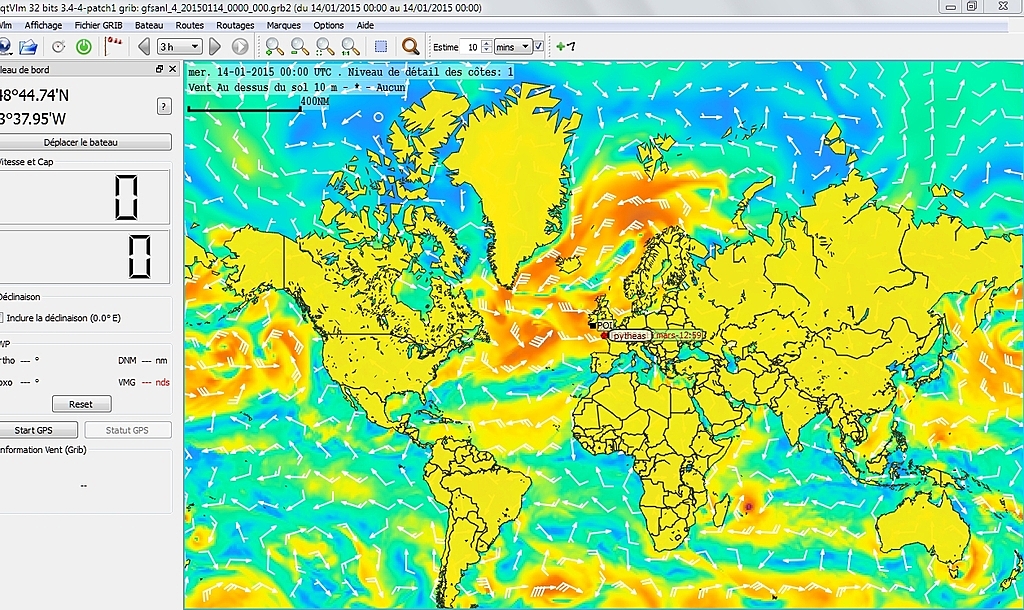This screenshot has width=1024, height=610.
Task: Click the POI marker label on map
Action: (605, 325)
